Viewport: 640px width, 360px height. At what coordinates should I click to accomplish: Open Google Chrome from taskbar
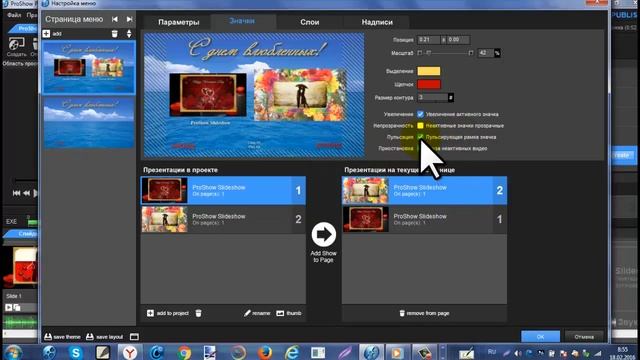(184, 352)
